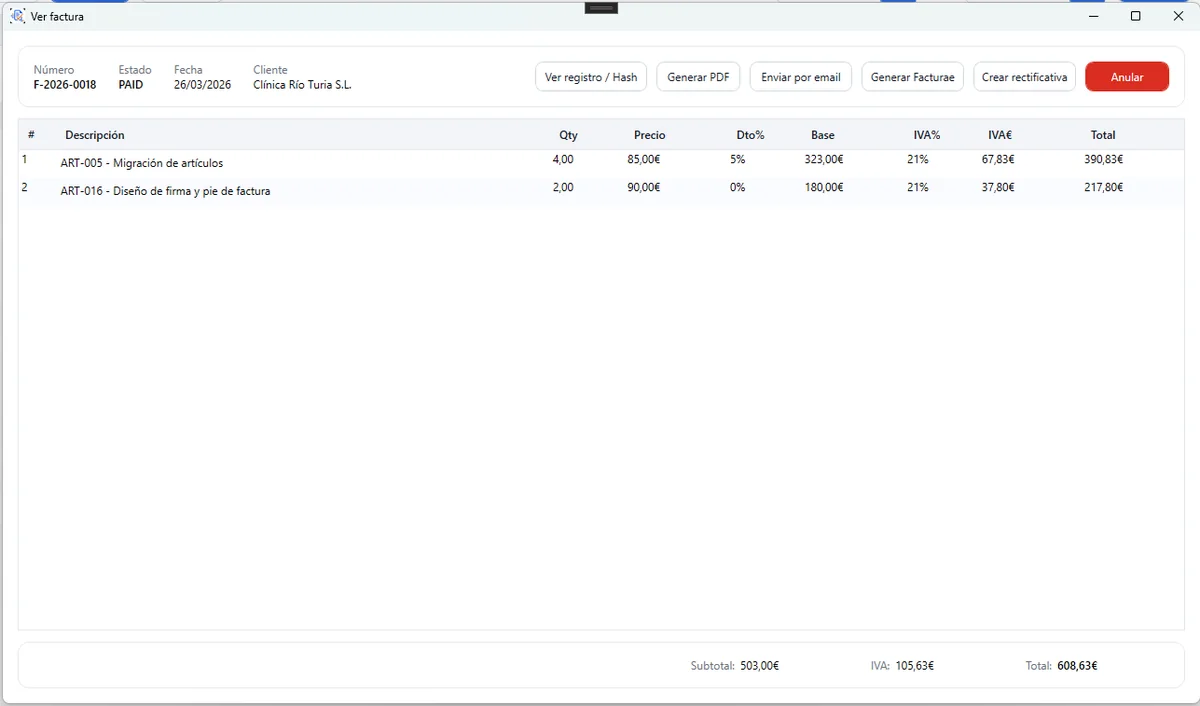Click IVA amount 67,83€

click(998, 159)
